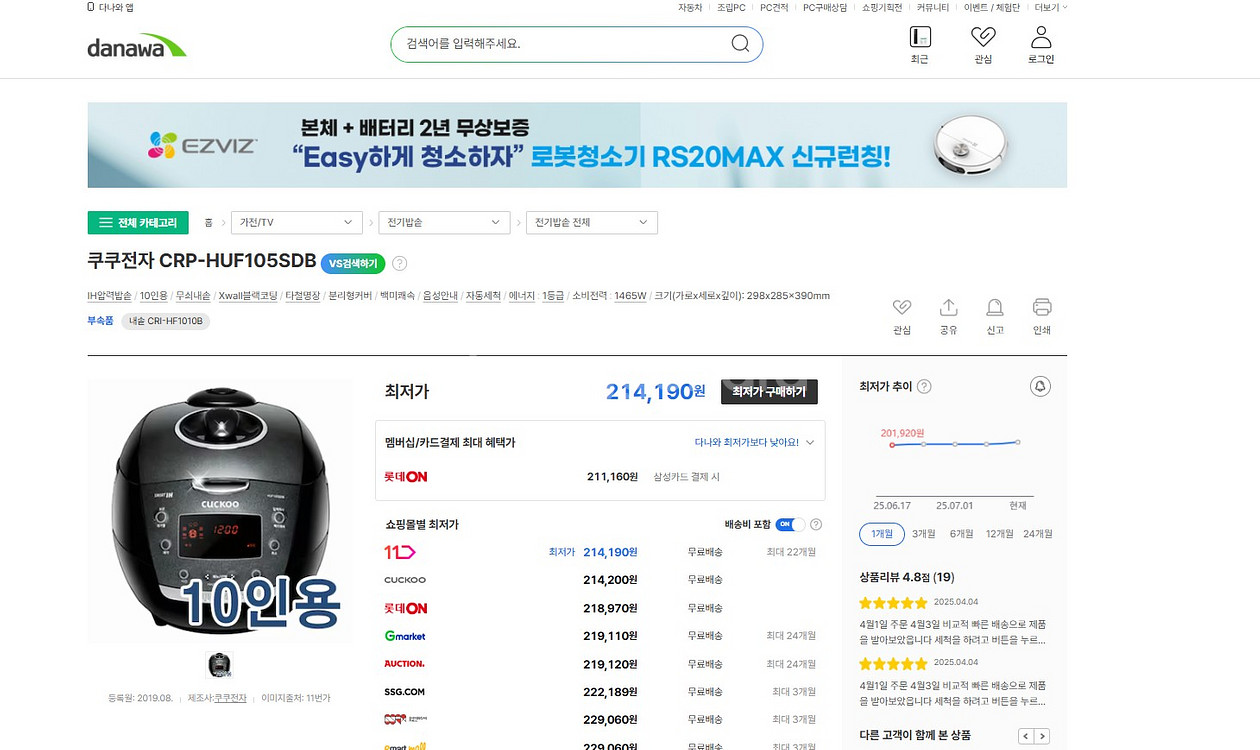Open the 전기밥솥 전체 dropdown
Viewport: 1260px width, 750px height.
point(592,222)
